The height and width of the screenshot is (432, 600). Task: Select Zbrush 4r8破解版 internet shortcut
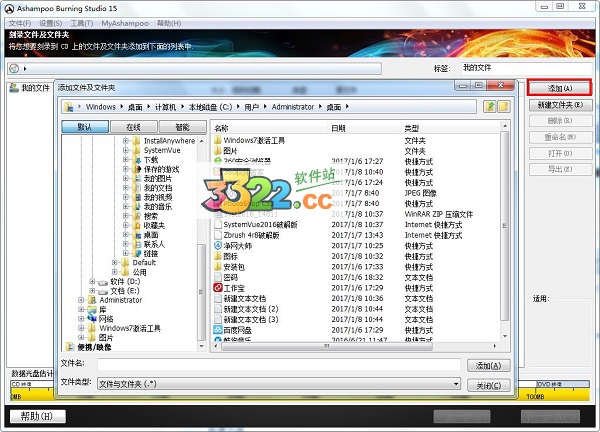click(247, 235)
